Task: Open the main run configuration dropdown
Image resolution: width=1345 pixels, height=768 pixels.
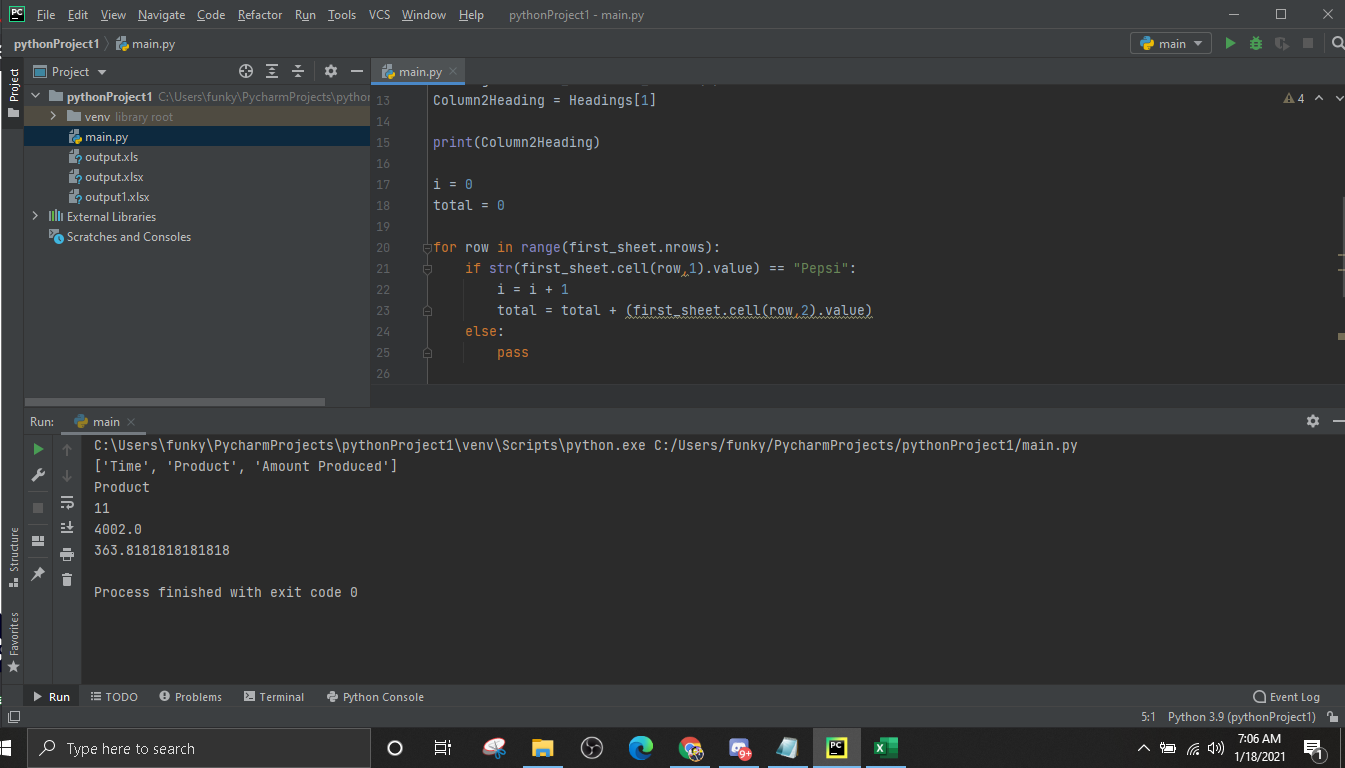Action: pos(1171,43)
